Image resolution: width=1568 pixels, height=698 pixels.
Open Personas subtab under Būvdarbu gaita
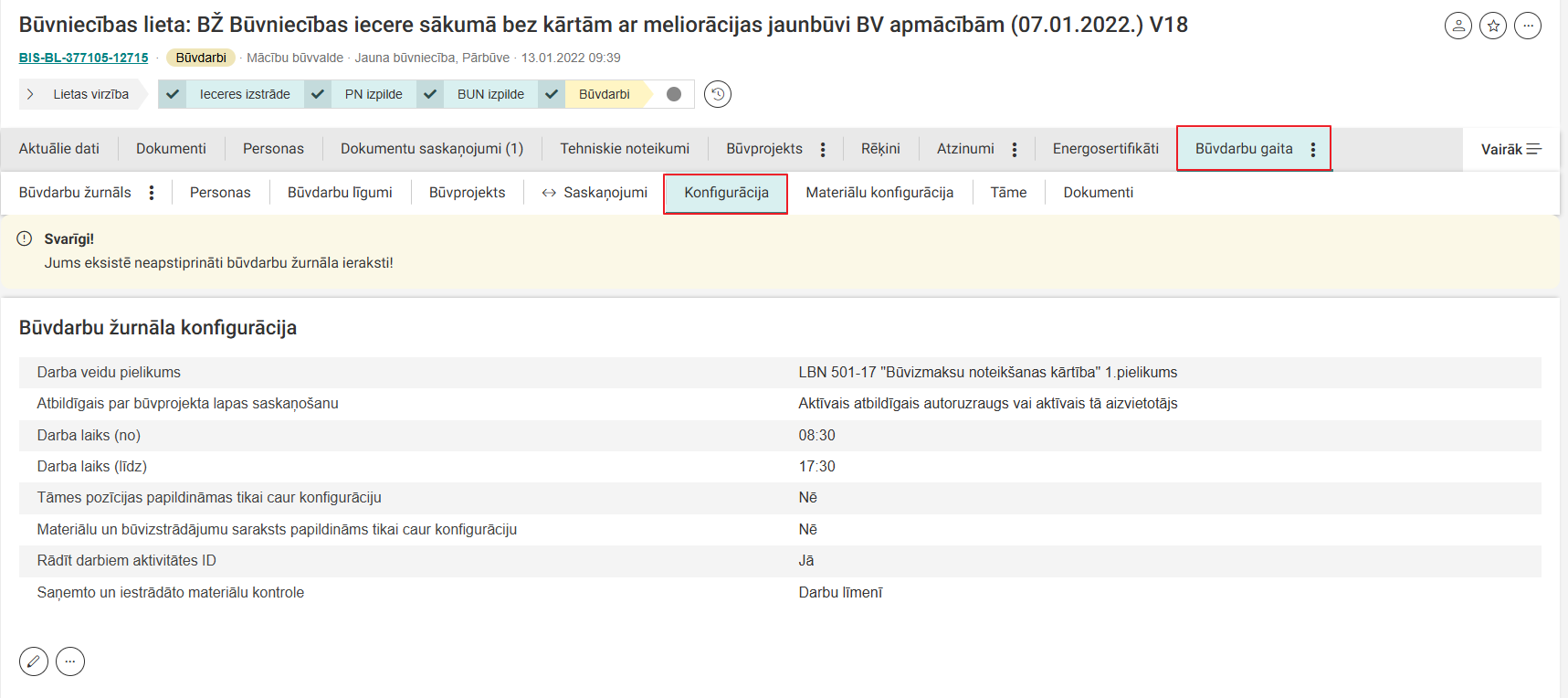coord(220,193)
